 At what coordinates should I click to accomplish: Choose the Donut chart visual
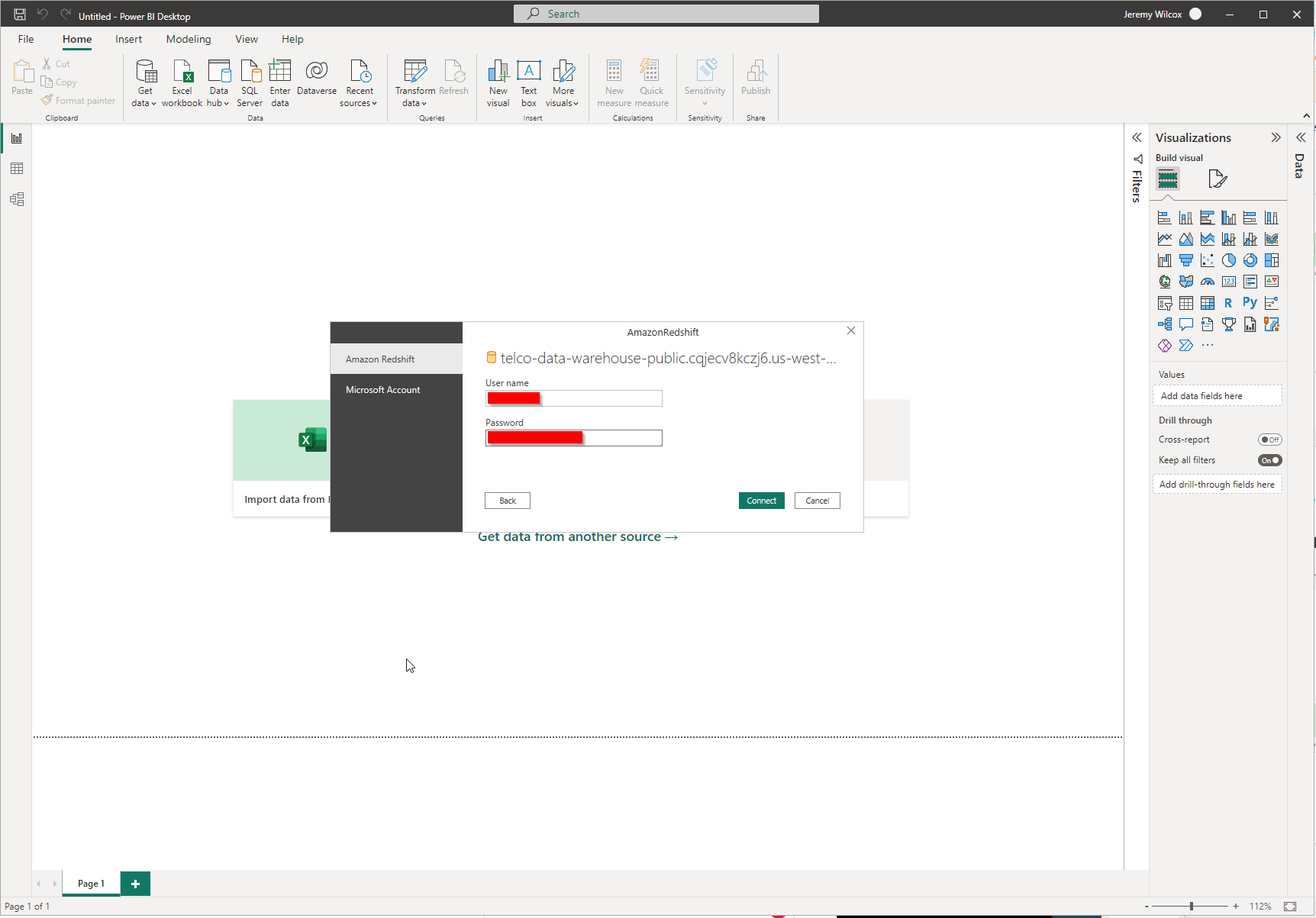tap(1250, 261)
